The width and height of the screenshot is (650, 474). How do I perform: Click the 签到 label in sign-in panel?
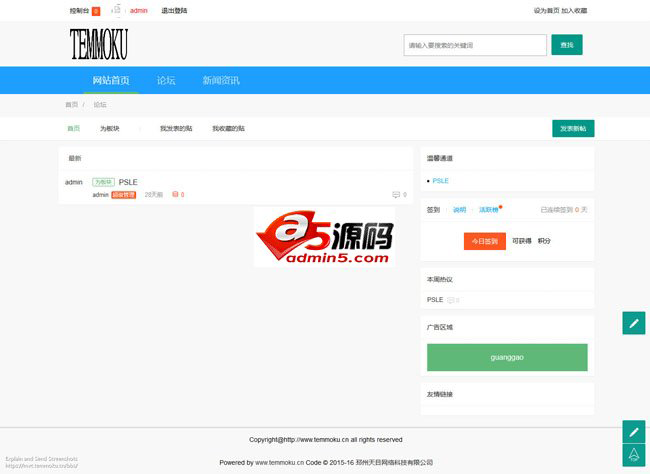(x=433, y=210)
